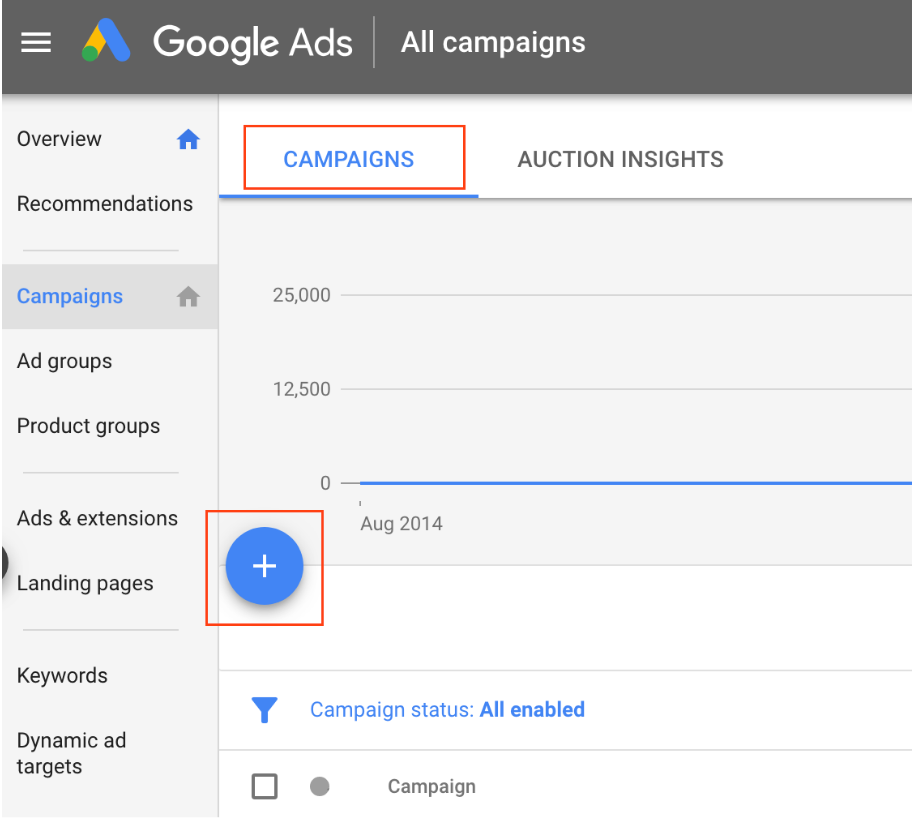The image size is (914, 820).
Task: Click the filter funnel icon
Action: 265,710
